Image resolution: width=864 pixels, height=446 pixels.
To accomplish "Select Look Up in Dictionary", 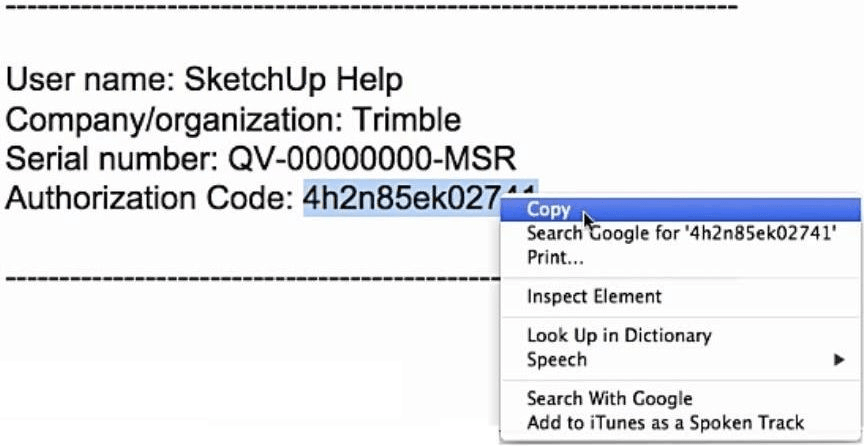I will (619, 336).
